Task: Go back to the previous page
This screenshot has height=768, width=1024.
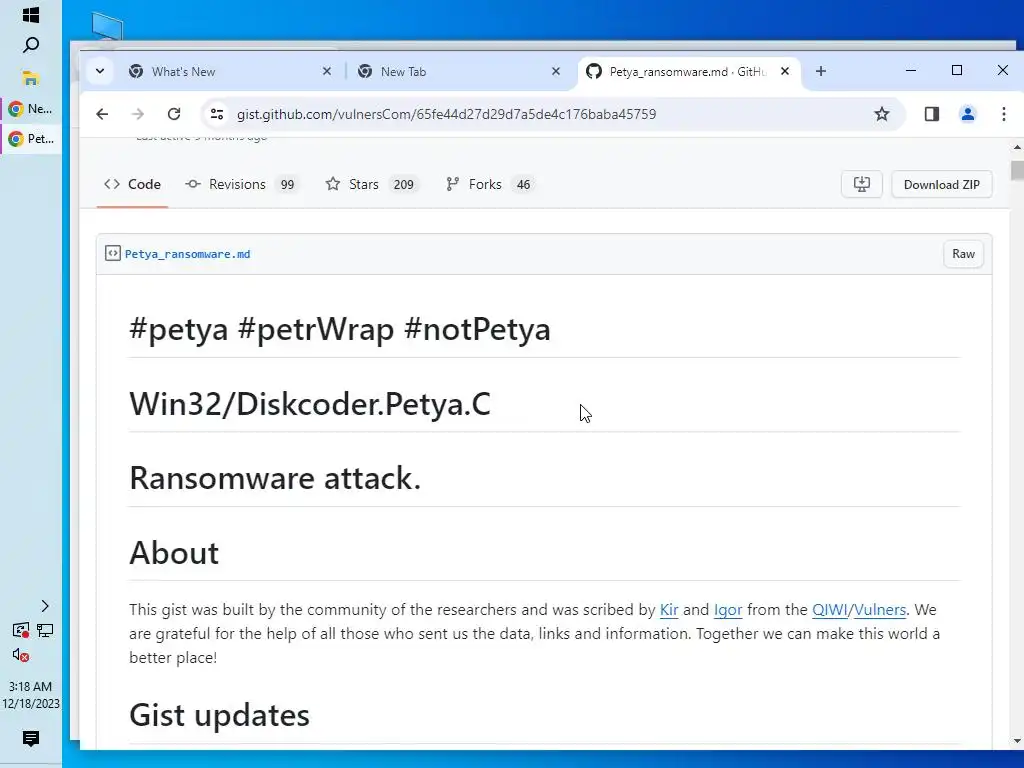Action: pyautogui.click(x=102, y=114)
